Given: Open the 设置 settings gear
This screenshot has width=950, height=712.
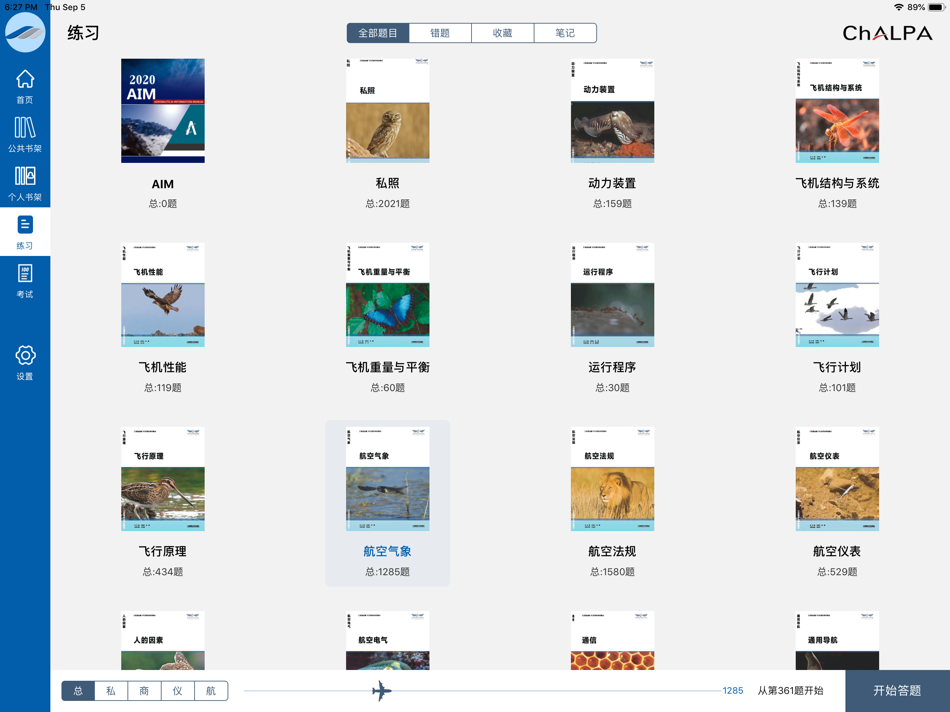Looking at the screenshot, I should [25, 362].
